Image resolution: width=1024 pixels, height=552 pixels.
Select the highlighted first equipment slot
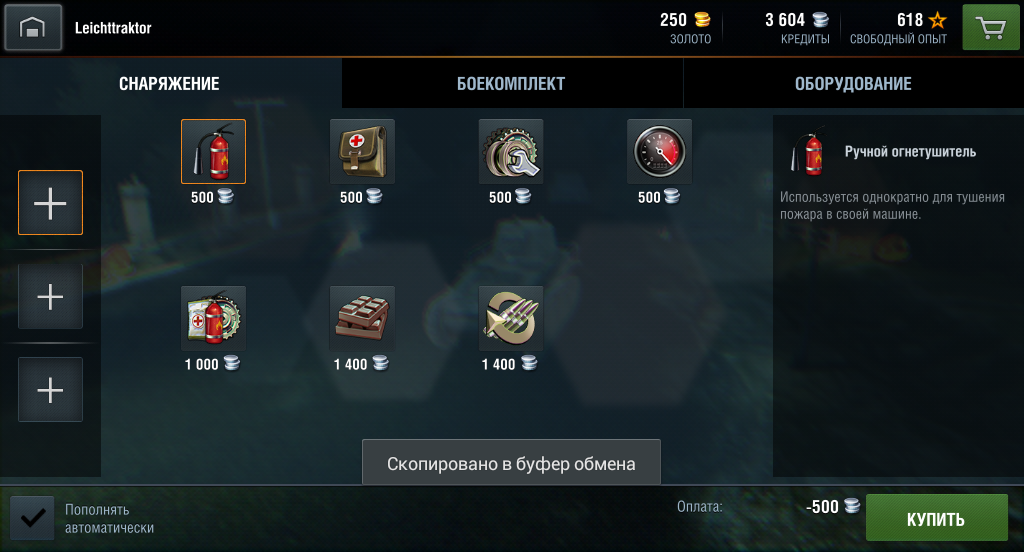[50, 203]
